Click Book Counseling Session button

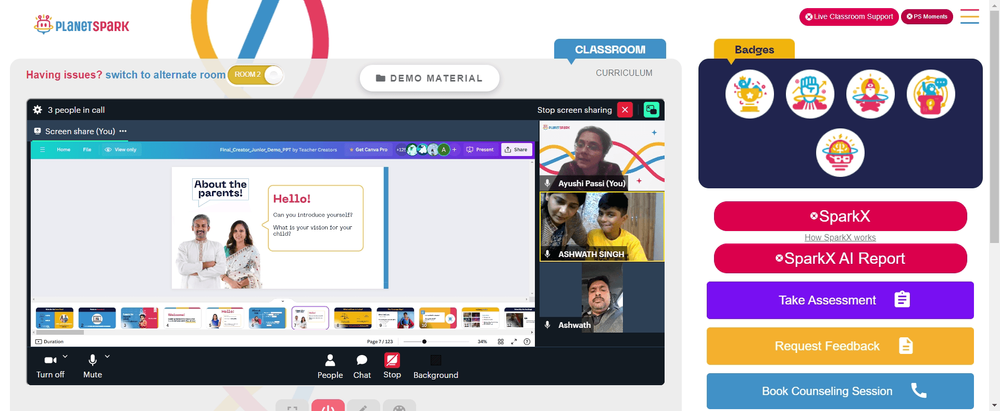click(x=840, y=391)
